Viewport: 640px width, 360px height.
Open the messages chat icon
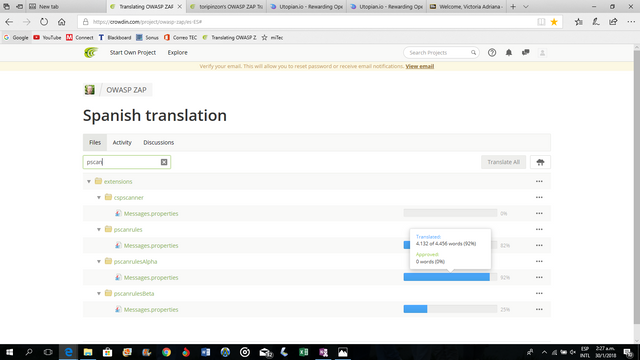pos(525,53)
